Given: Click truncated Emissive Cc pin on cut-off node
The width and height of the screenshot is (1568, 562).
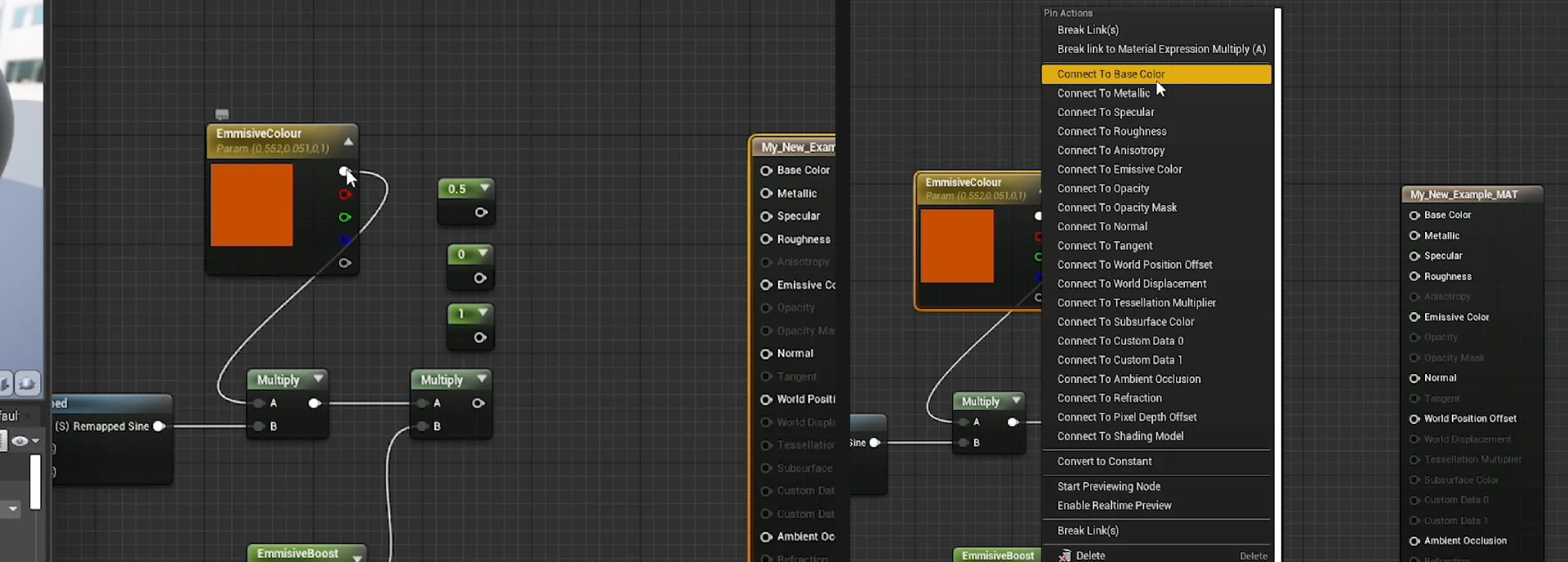Looking at the screenshot, I should 766,285.
